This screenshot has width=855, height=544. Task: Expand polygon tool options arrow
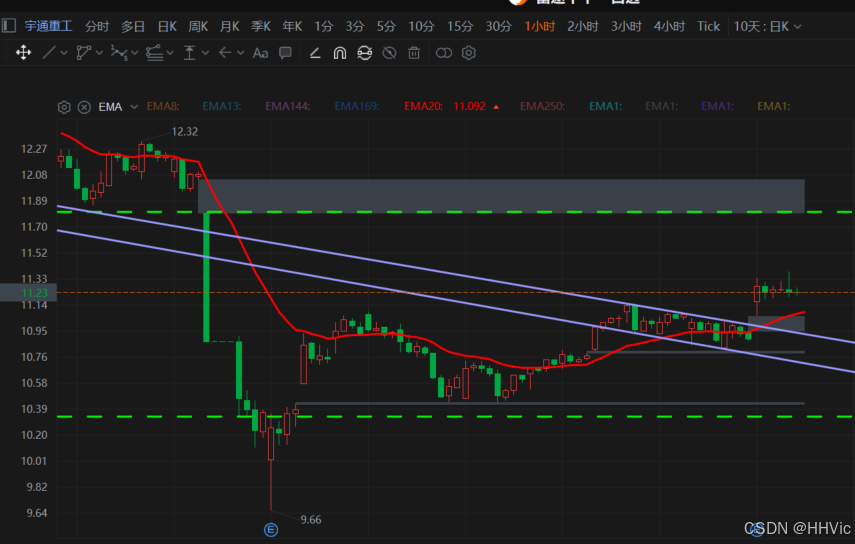click(x=99, y=53)
